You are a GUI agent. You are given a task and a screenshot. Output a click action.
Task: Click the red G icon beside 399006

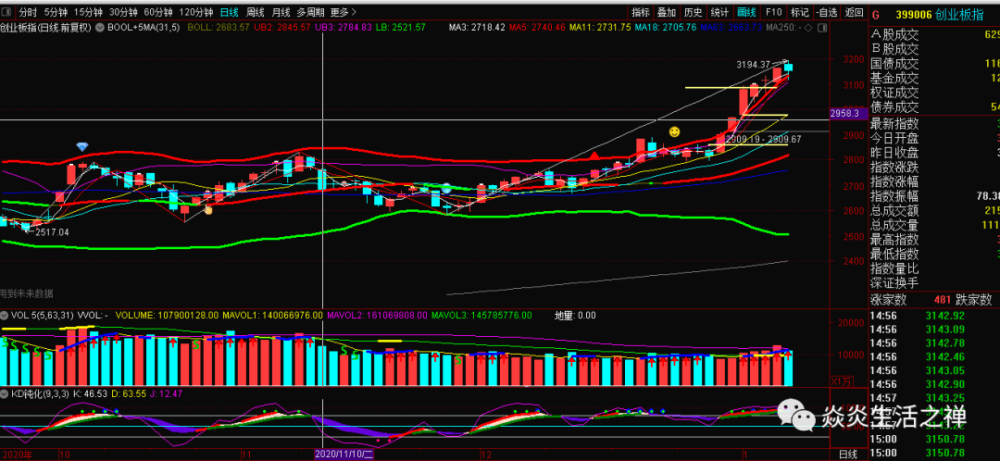876,15
